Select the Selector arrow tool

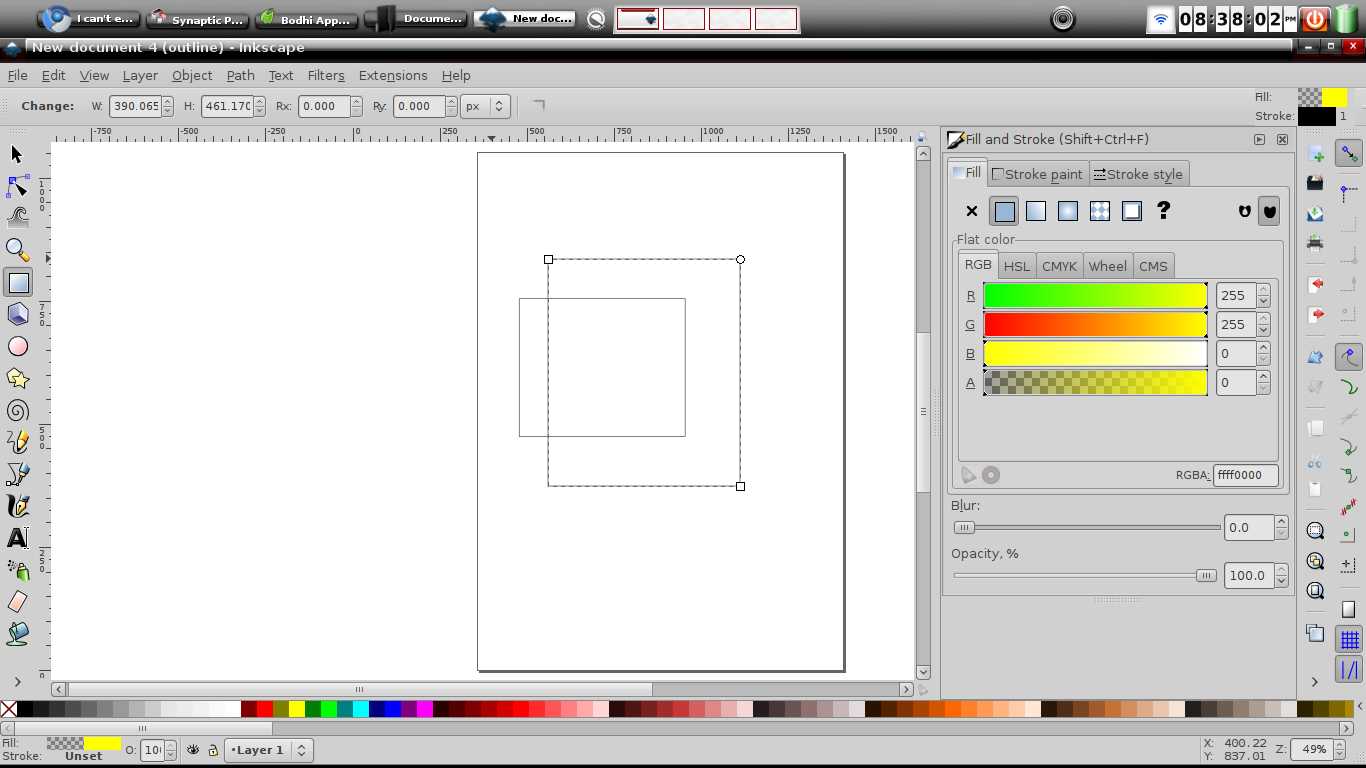[17, 154]
